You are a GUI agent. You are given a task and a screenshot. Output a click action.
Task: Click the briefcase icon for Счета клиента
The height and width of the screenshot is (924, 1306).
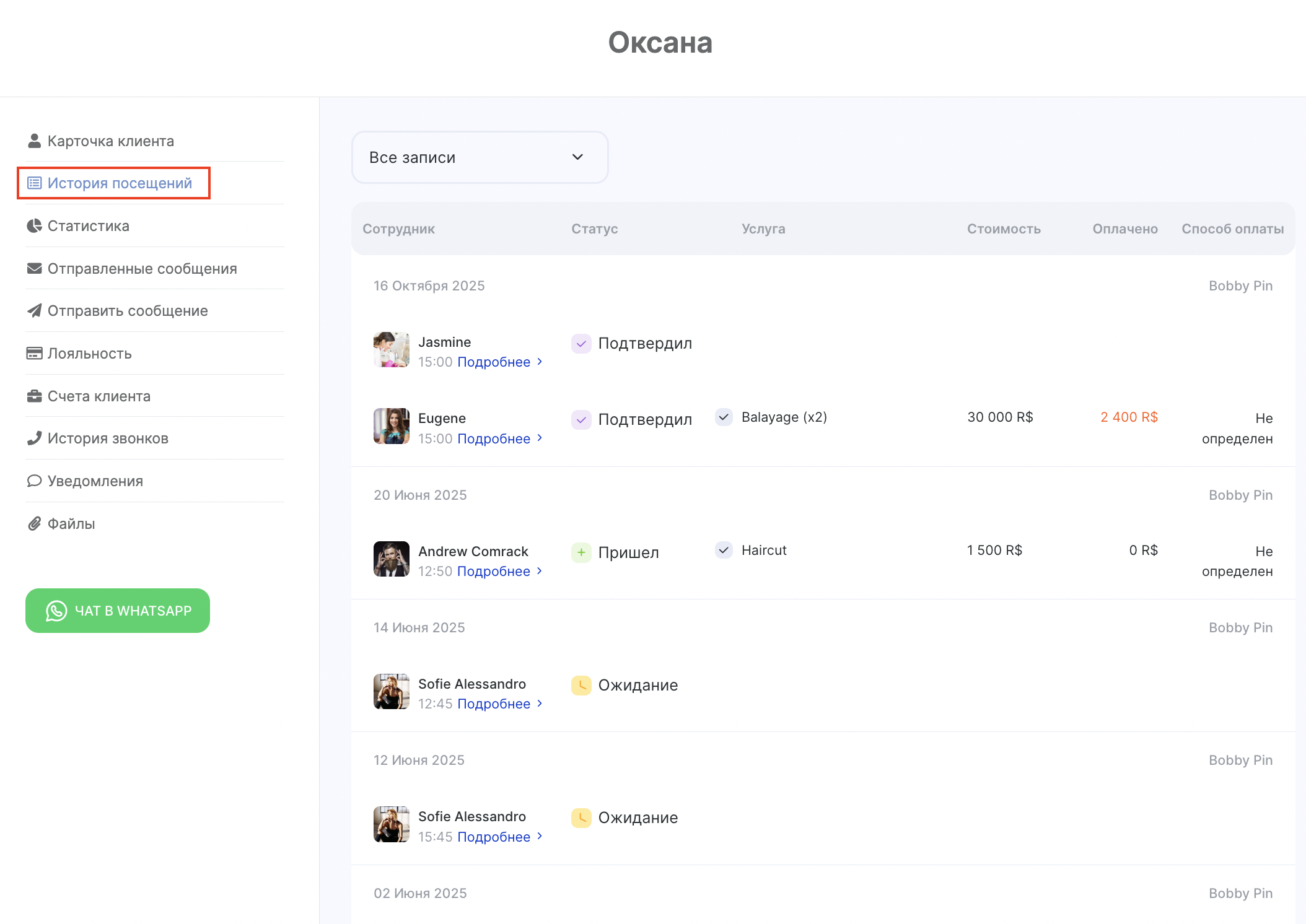pos(34,396)
